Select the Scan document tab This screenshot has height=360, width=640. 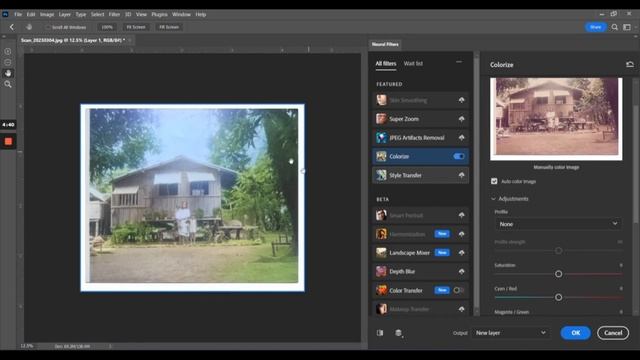(73, 40)
